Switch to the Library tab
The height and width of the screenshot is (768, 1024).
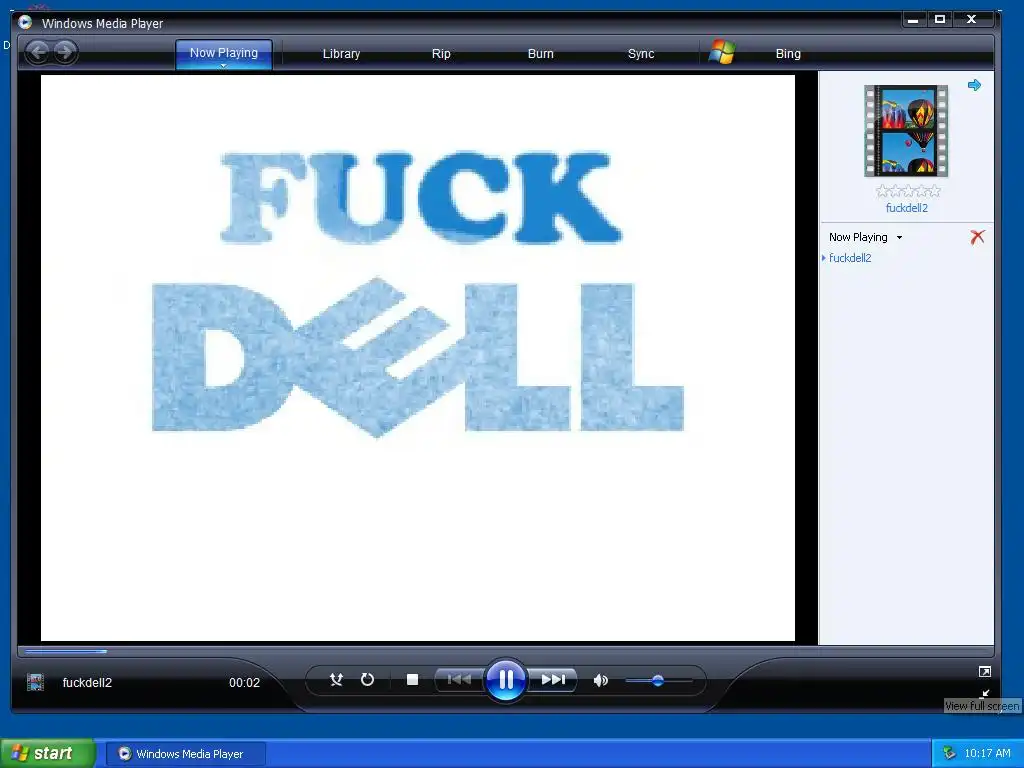(x=341, y=54)
